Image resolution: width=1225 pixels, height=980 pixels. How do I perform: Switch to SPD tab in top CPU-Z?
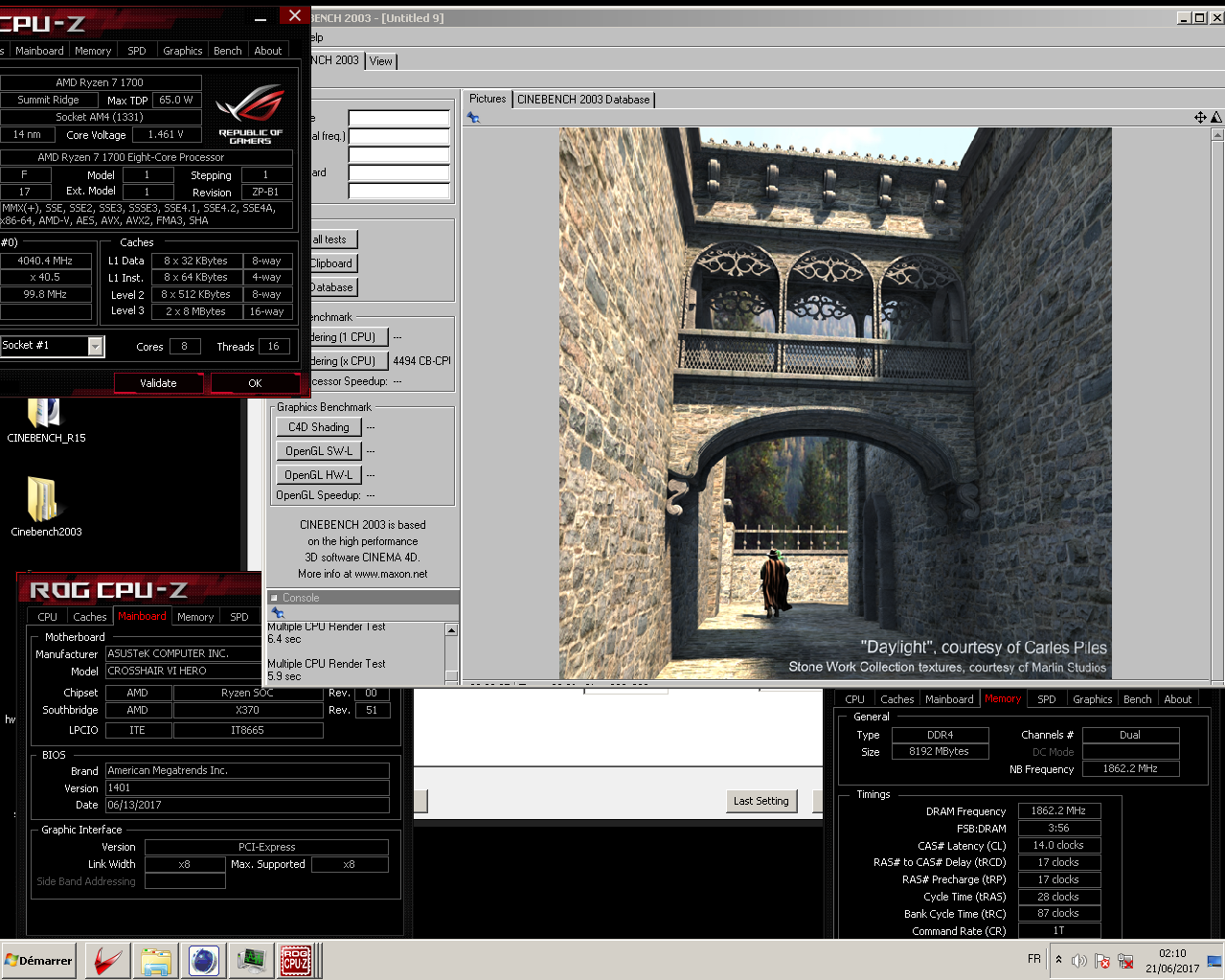click(137, 51)
